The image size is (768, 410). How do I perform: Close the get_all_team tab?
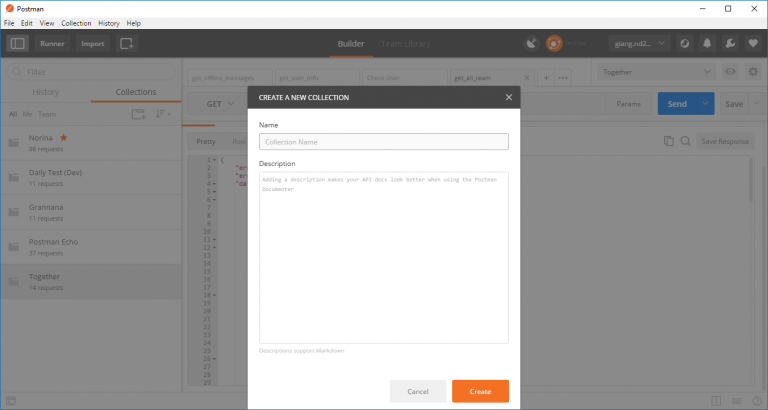point(527,78)
